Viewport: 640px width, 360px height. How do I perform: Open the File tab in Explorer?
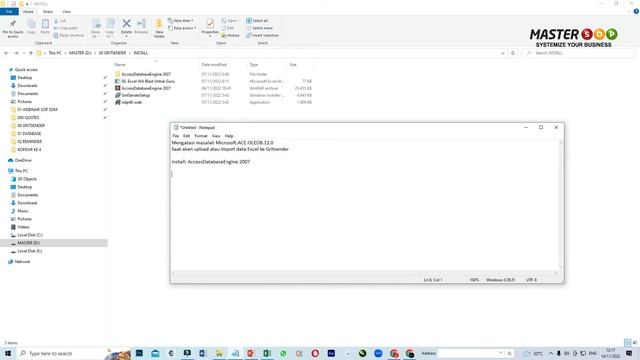click(9, 12)
